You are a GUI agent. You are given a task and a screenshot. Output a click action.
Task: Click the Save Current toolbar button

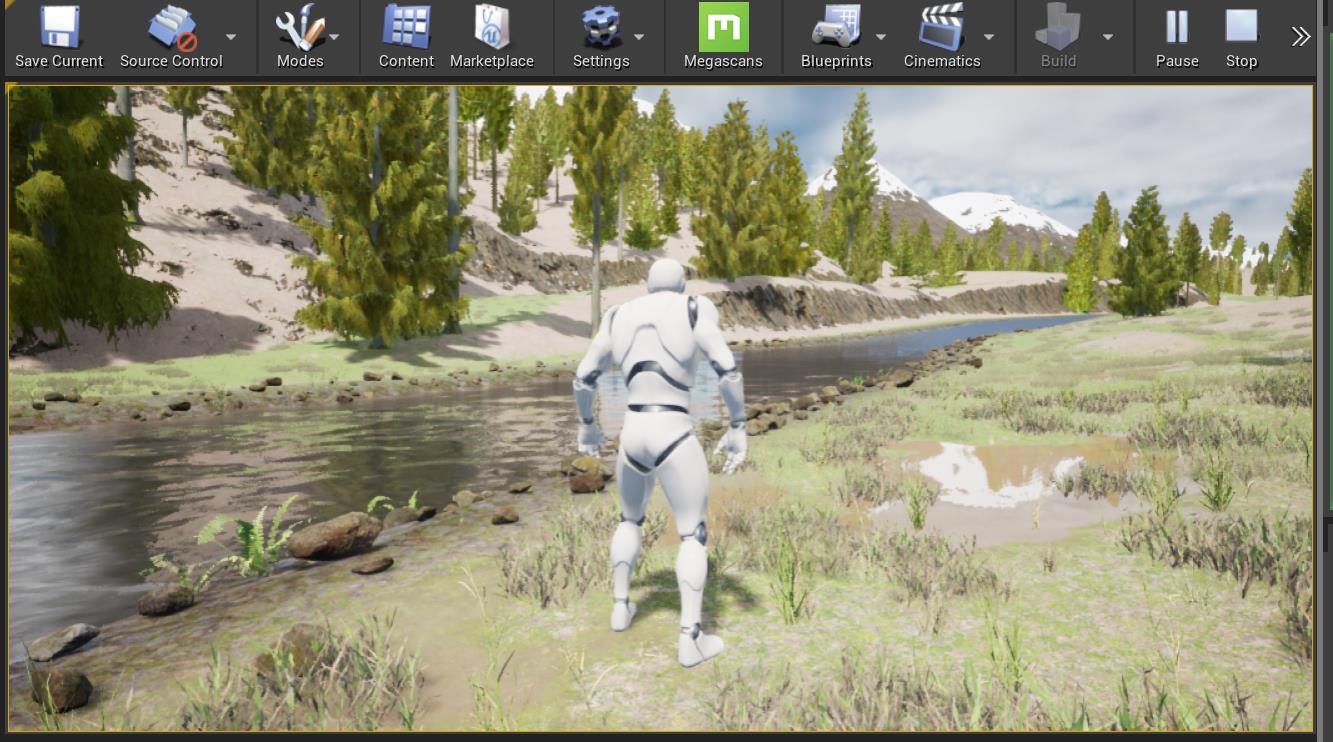coord(59,37)
